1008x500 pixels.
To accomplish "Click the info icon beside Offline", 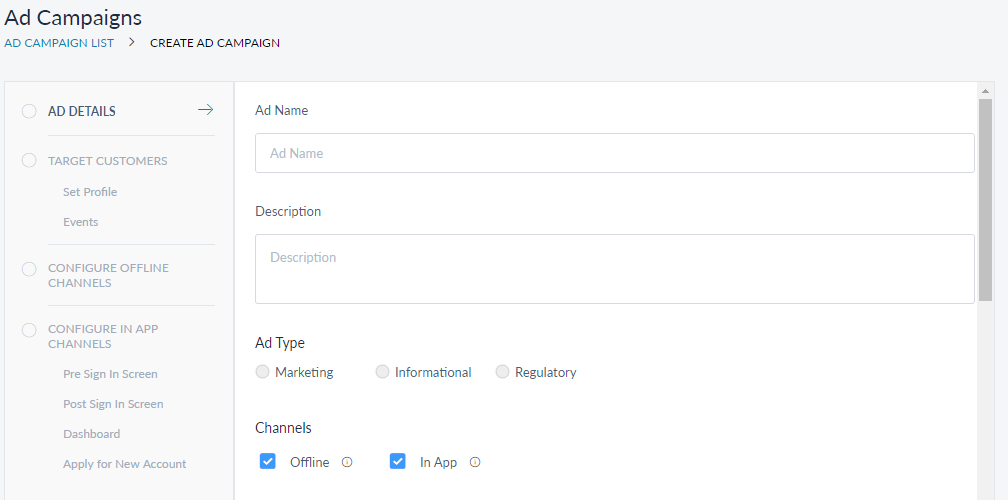I will [347, 462].
